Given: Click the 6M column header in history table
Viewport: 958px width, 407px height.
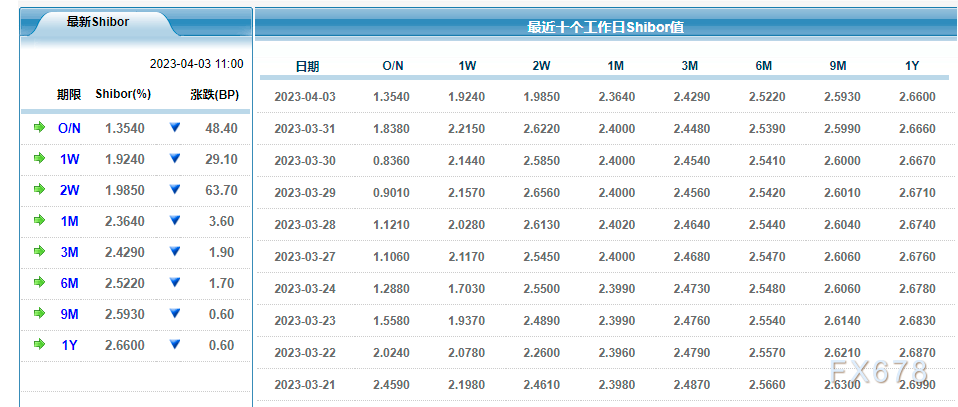Looking at the screenshot, I should click(764, 66).
